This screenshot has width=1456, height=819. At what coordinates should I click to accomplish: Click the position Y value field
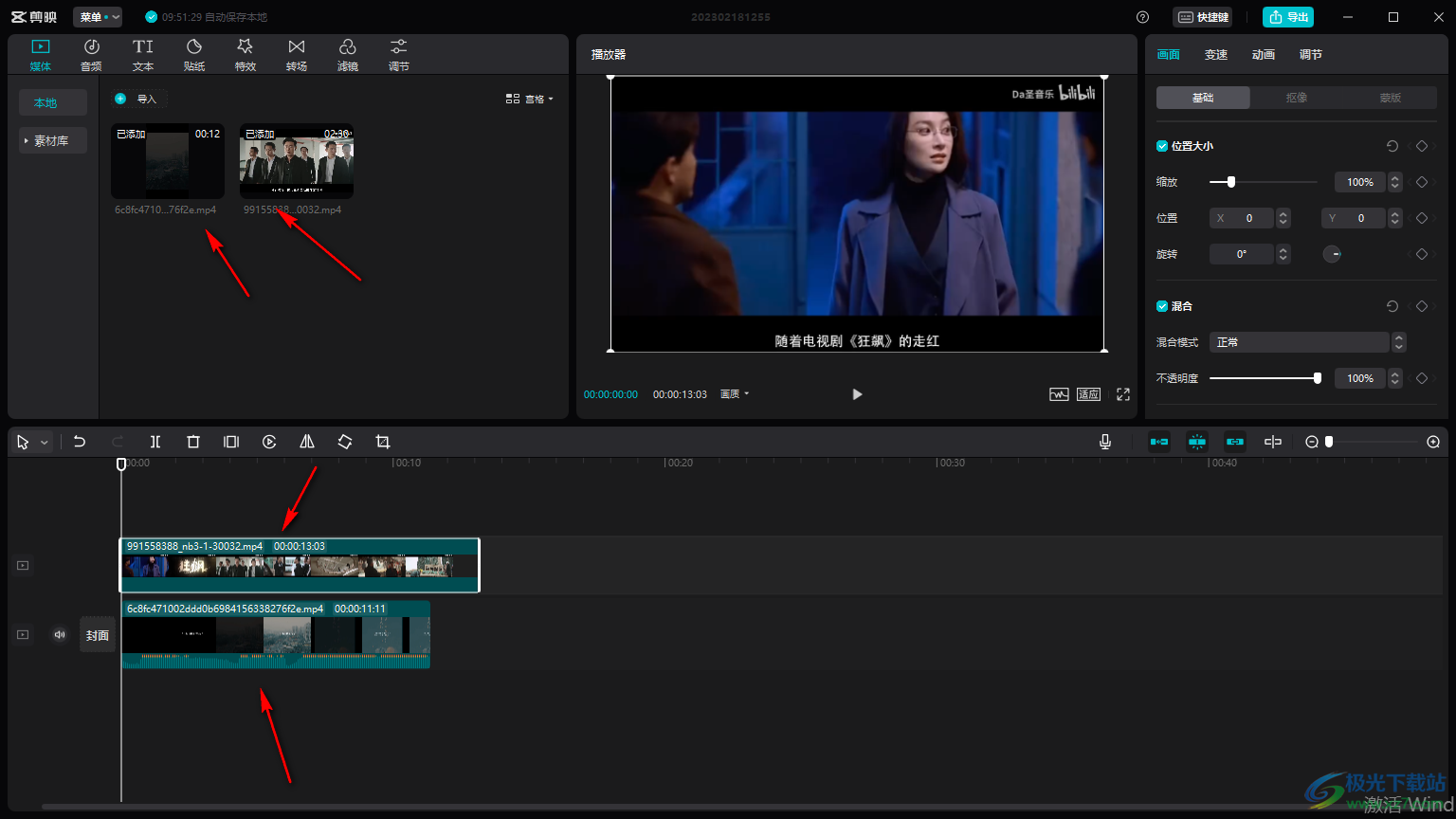1355,218
